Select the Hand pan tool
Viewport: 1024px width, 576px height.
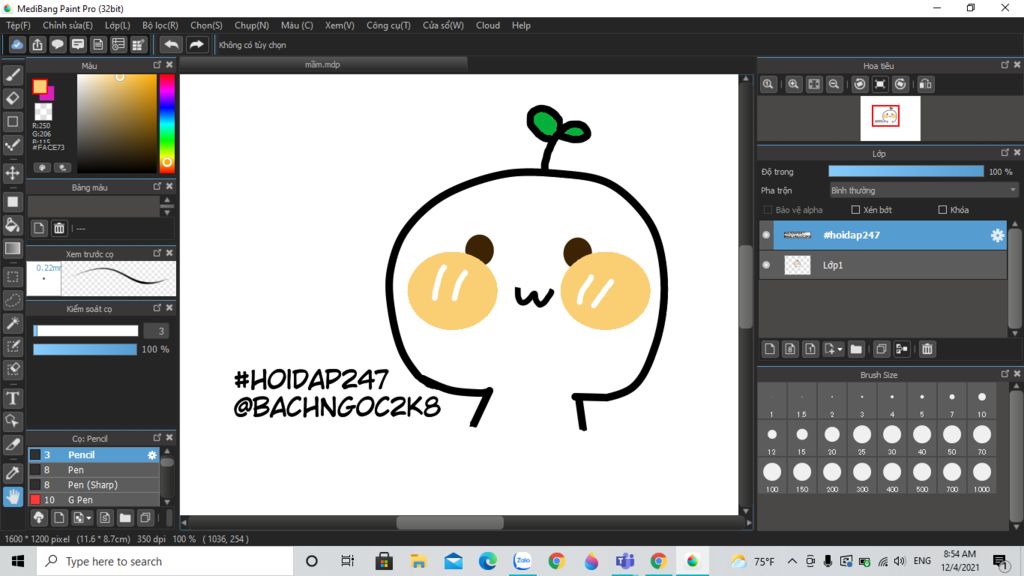(x=12, y=497)
